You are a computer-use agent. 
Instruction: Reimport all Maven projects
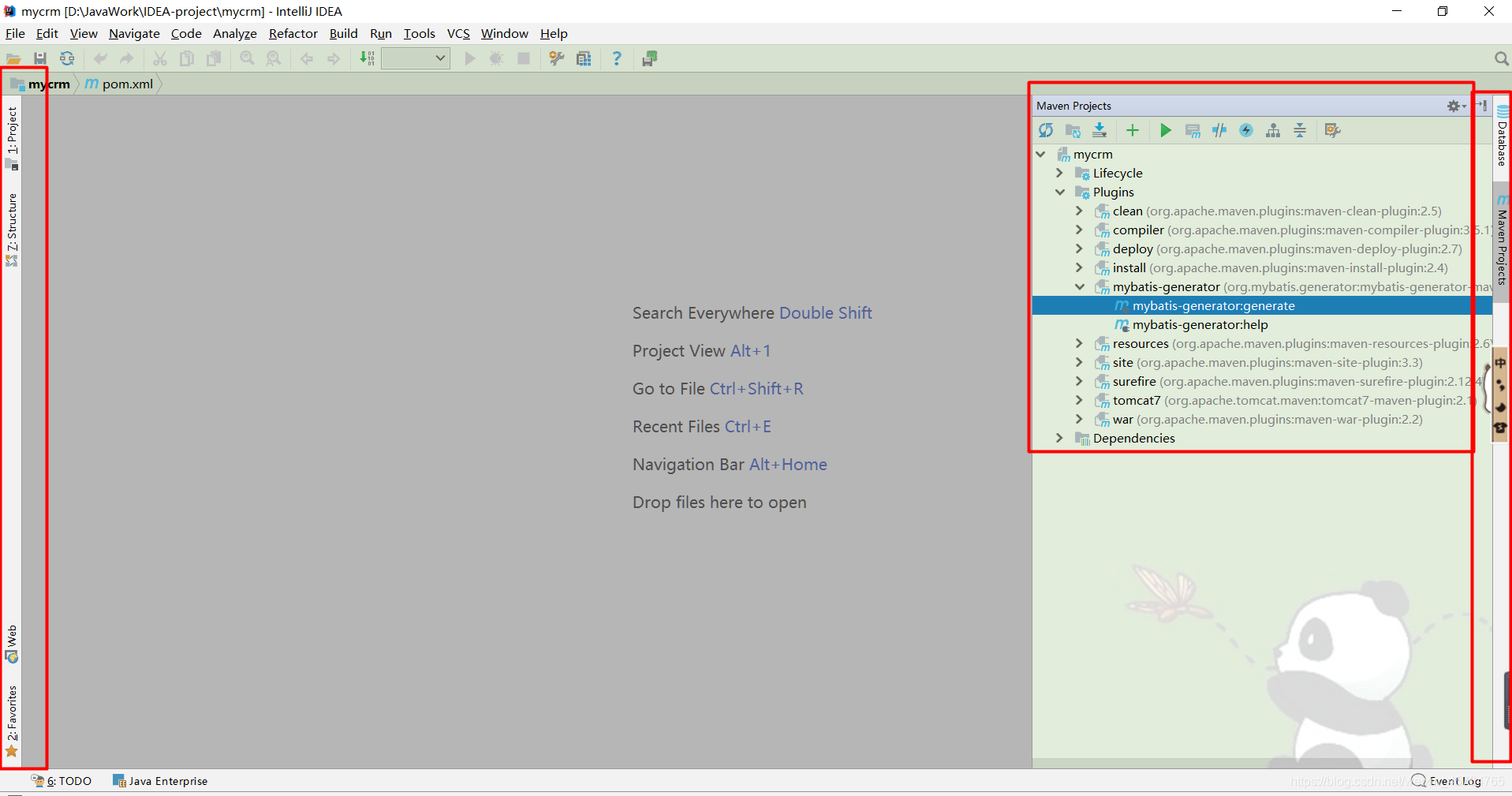[1046, 130]
